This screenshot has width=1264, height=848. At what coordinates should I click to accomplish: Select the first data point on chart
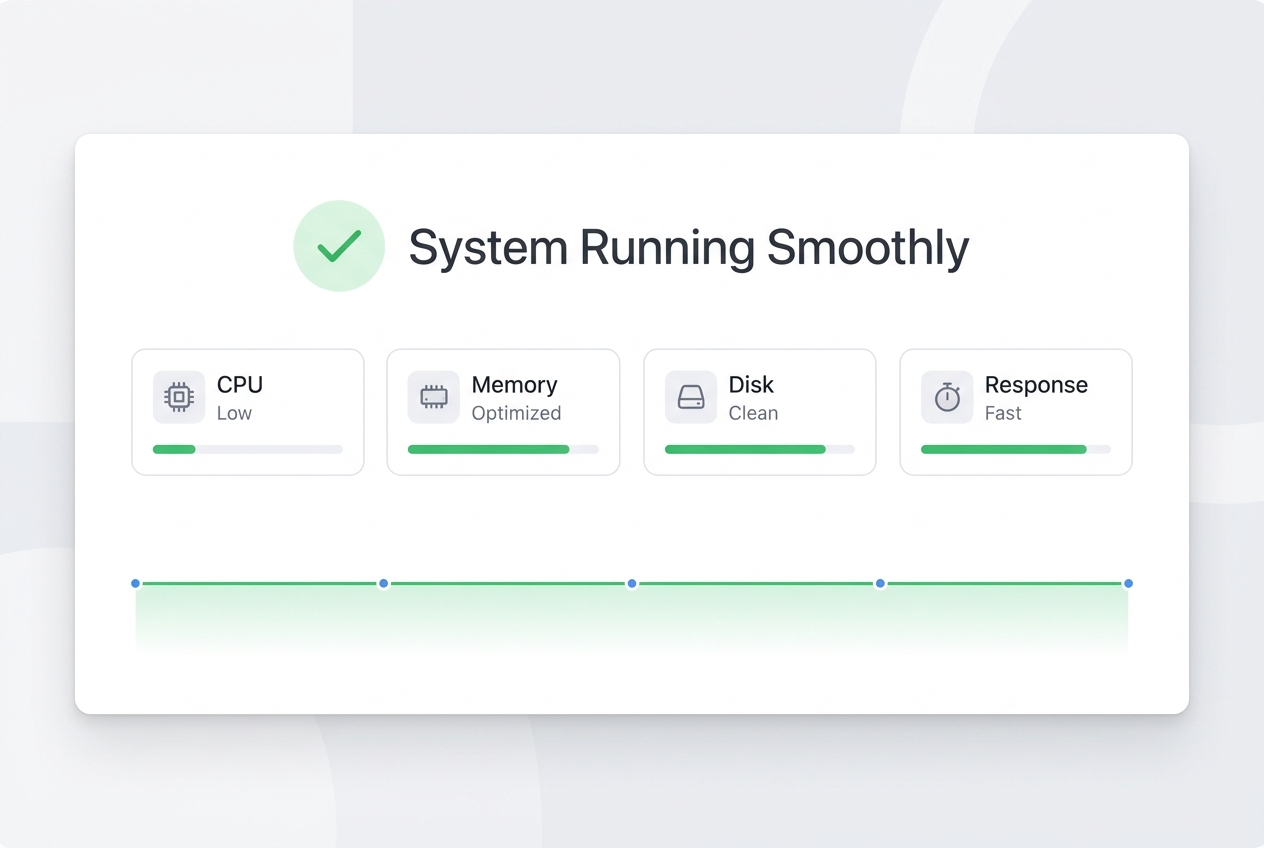pyautogui.click(x=136, y=583)
